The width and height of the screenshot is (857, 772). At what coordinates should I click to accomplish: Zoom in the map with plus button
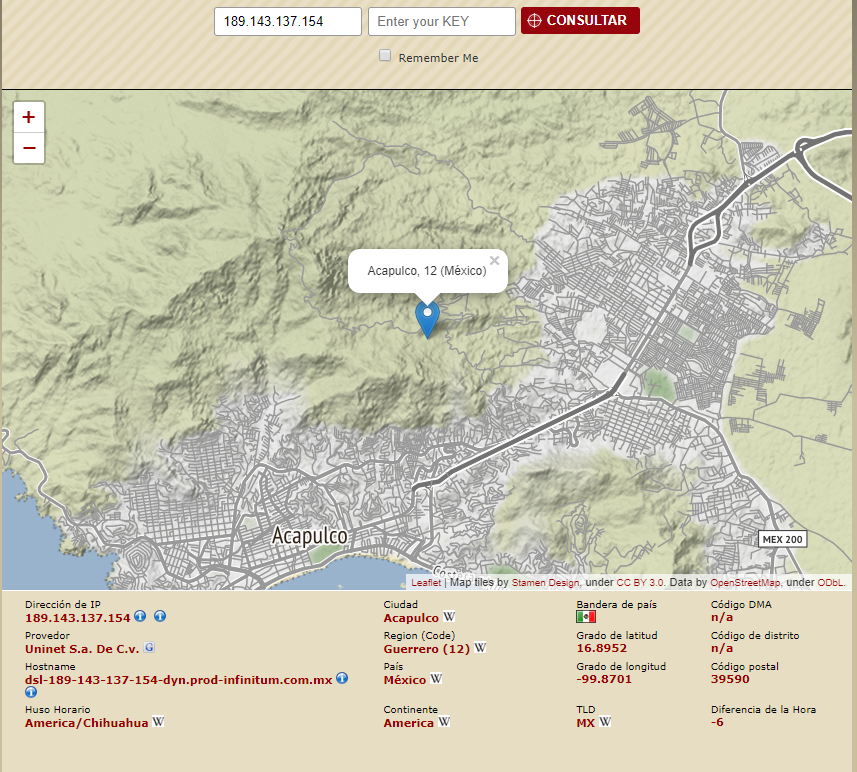29,117
